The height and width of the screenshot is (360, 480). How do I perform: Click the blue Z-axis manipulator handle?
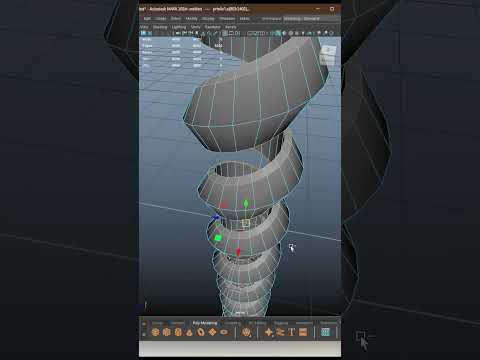click(216, 218)
